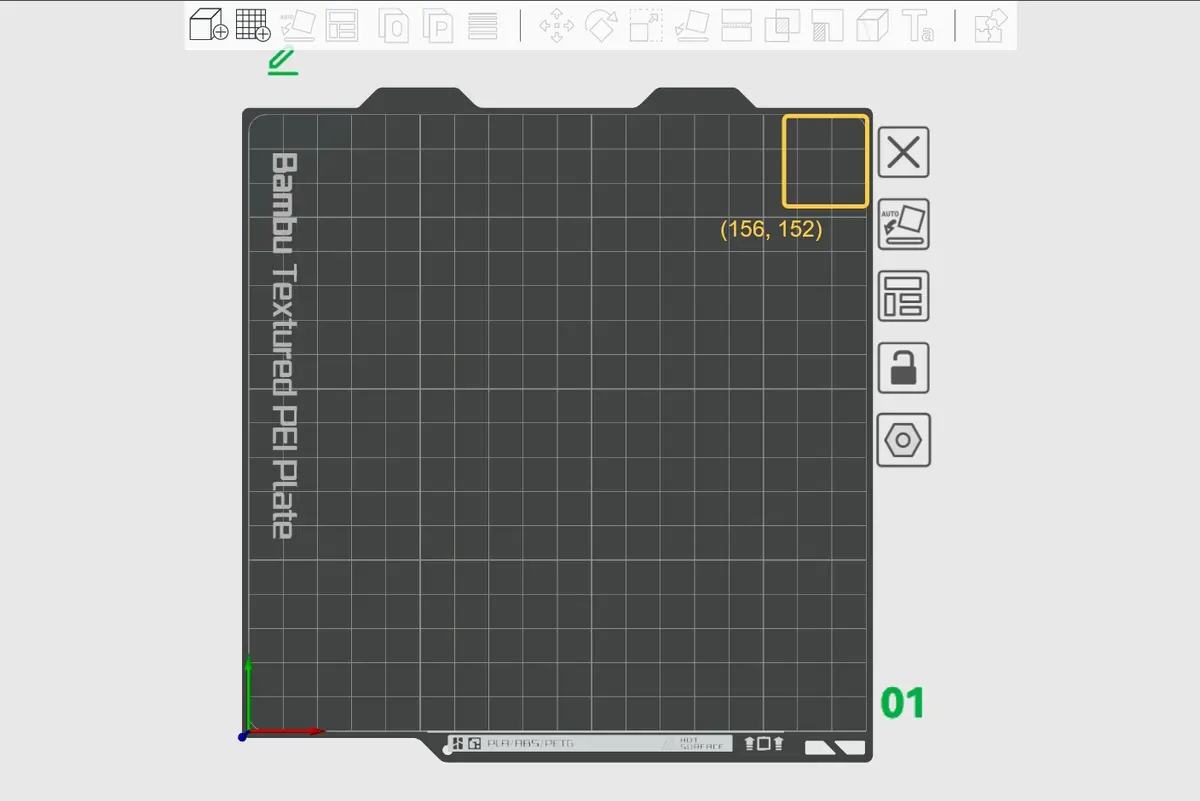Image resolution: width=1200 pixels, height=801 pixels.
Task: Click the green edit plate name pencil
Action: coord(283,61)
